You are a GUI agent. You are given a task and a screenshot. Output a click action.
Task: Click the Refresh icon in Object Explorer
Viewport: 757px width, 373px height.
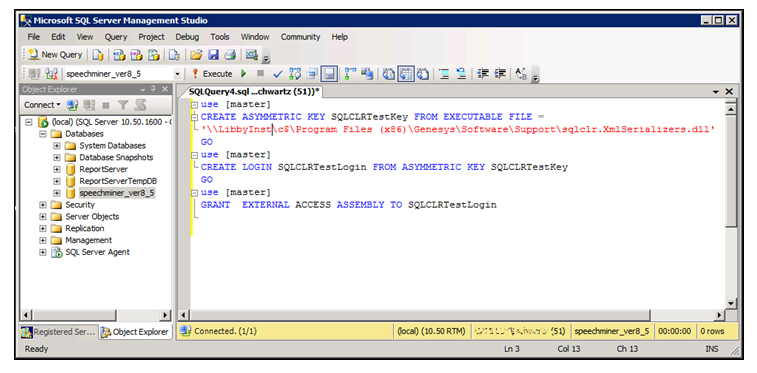point(140,105)
